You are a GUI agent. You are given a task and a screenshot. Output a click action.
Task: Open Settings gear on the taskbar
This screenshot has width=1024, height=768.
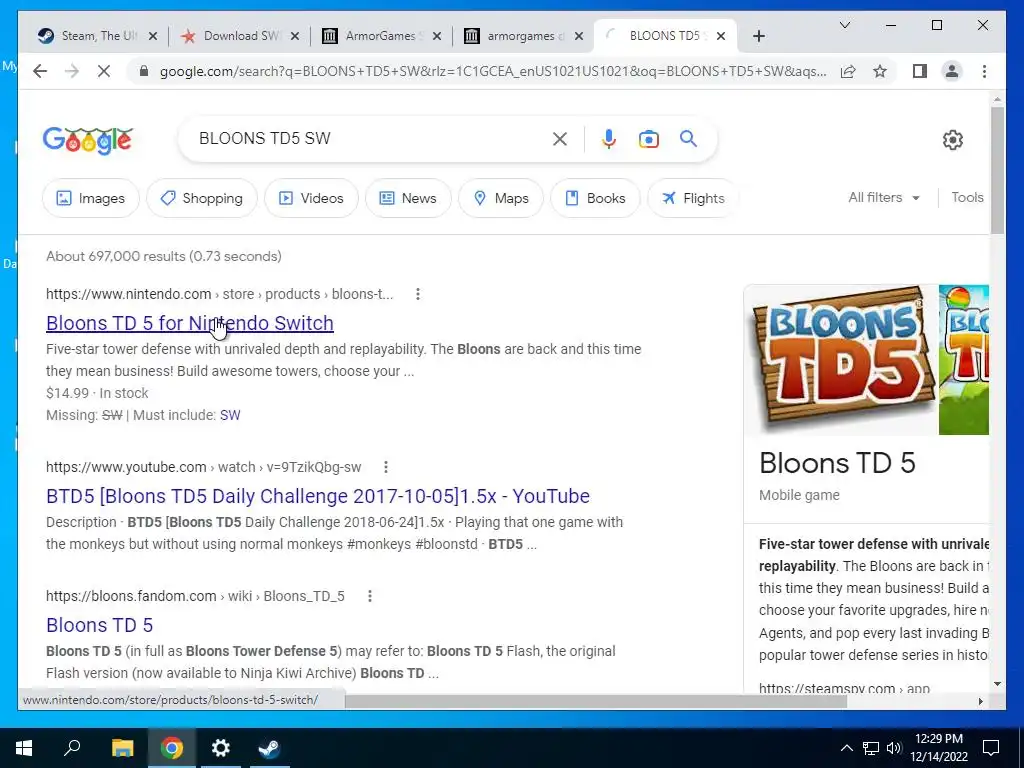coord(221,748)
